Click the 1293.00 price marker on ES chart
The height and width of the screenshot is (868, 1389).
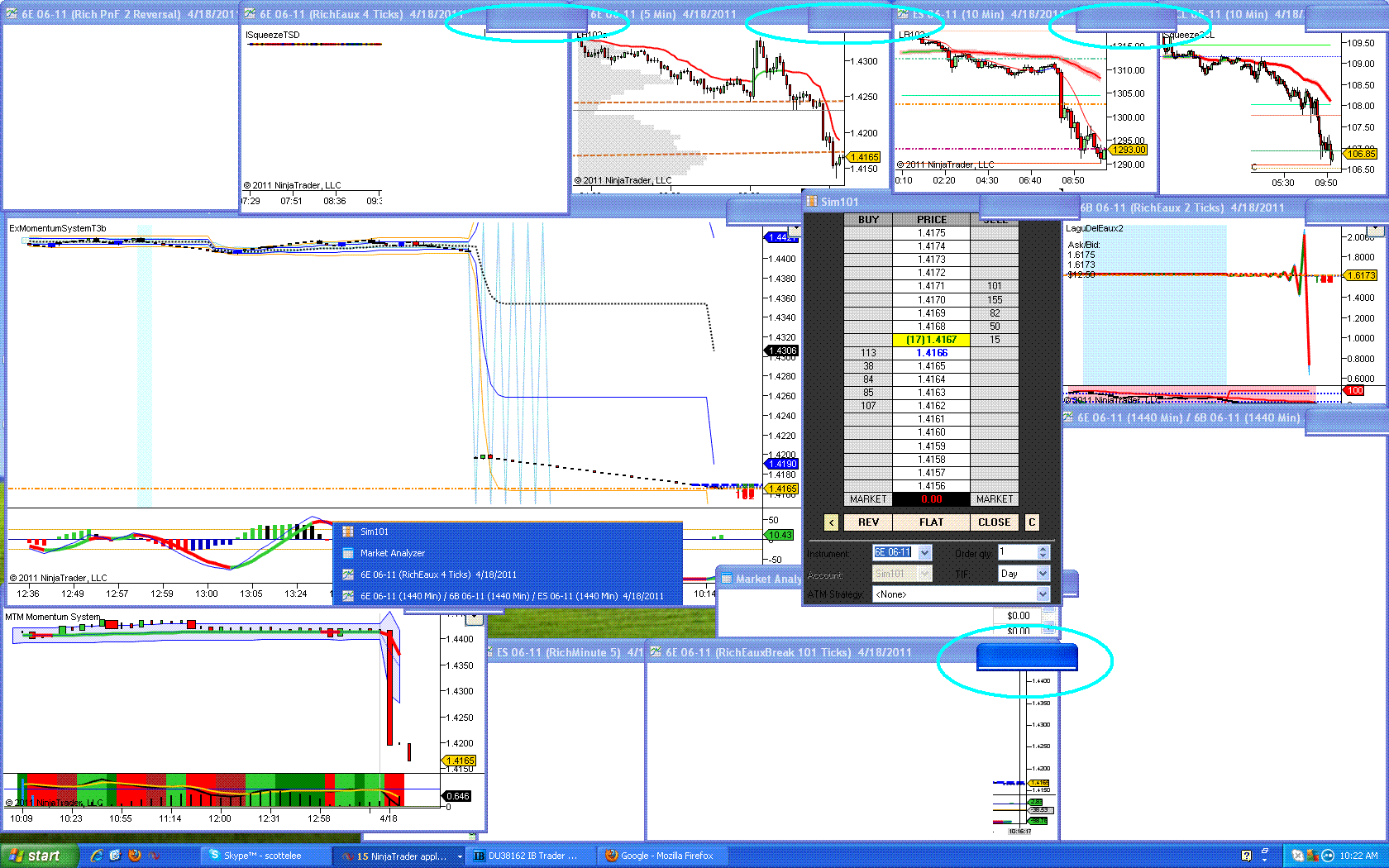(1129, 150)
